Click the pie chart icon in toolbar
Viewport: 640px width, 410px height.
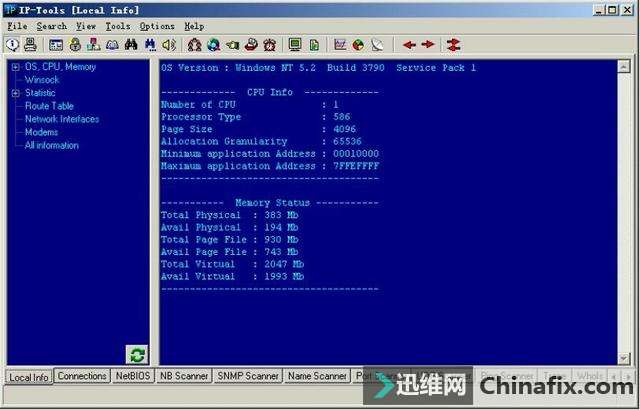click(358, 45)
